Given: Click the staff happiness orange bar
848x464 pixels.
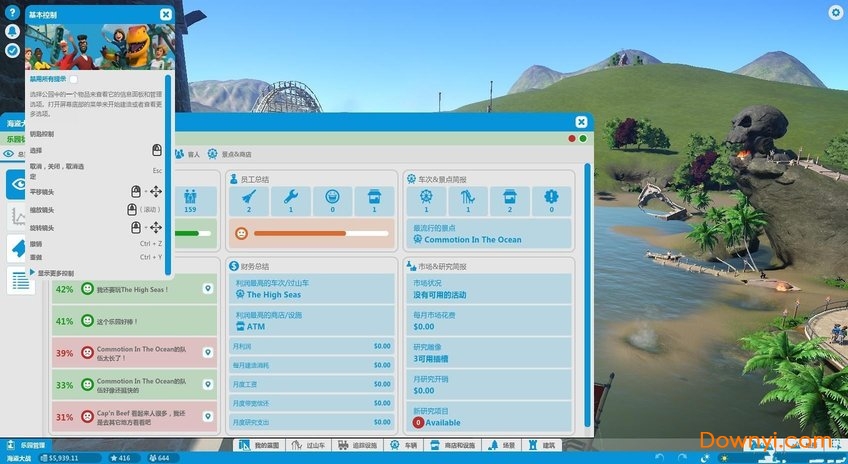Looking at the screenshot, I should coord(321,234).
